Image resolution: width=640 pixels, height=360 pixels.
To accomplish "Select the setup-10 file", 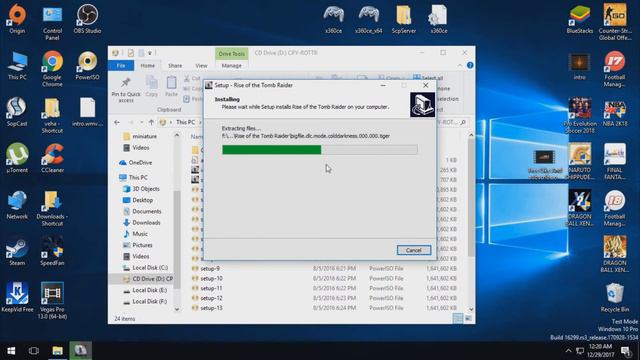I will (211, 278).
